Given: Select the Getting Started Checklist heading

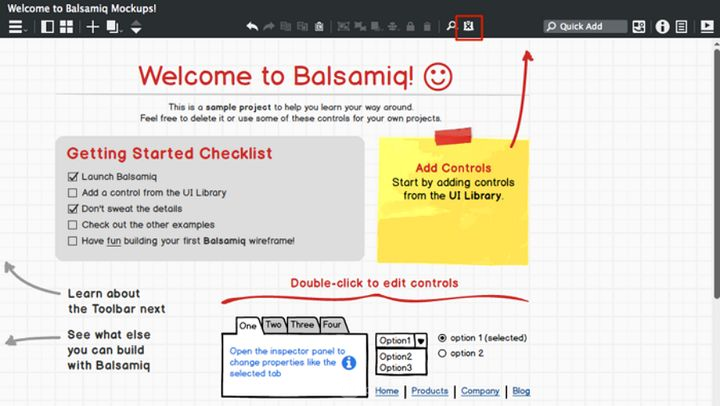Looking at the screenshot, I should 169,153.
